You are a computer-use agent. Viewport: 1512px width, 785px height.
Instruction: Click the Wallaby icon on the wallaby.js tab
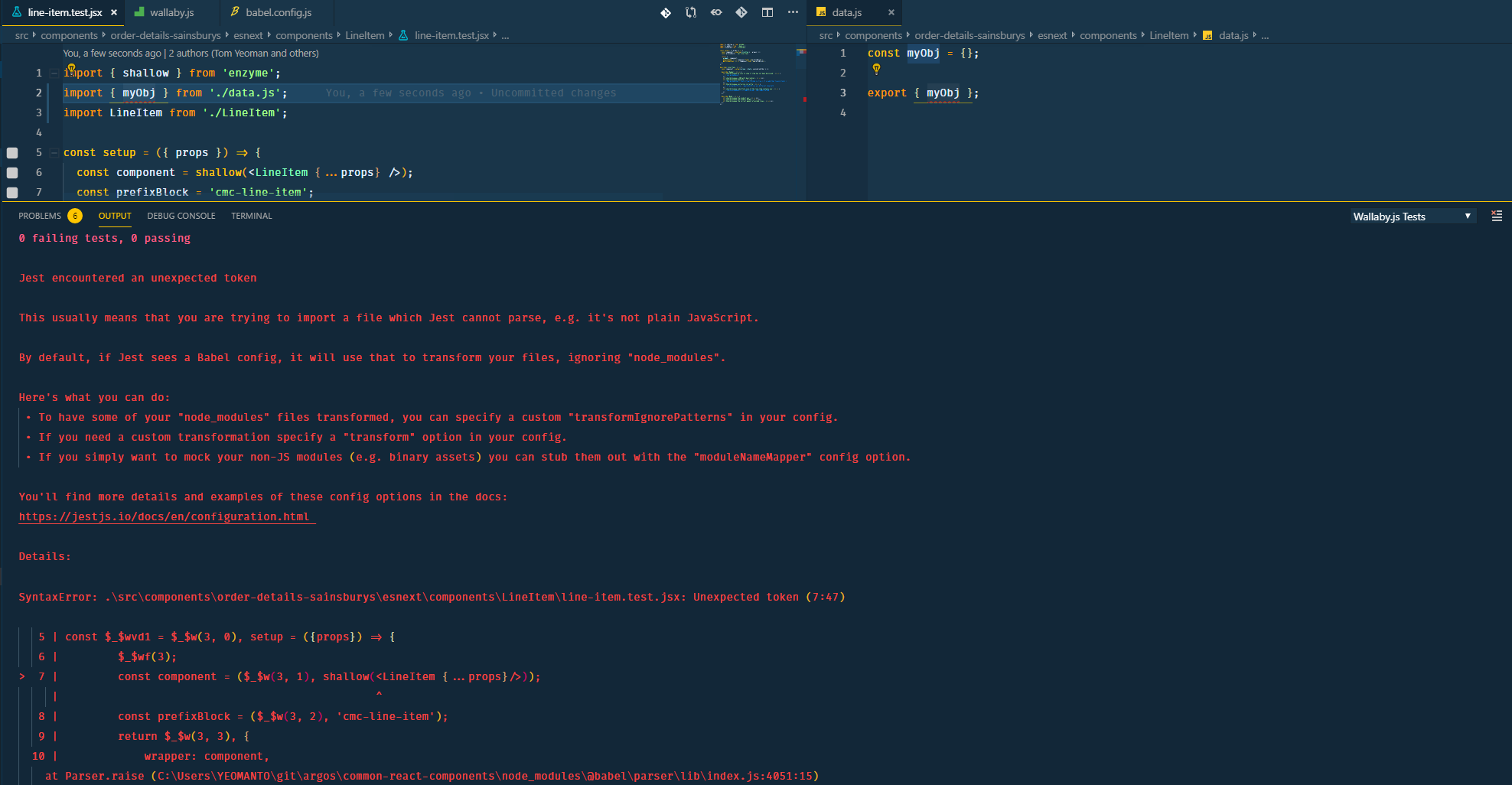click(x=140, y=12)
